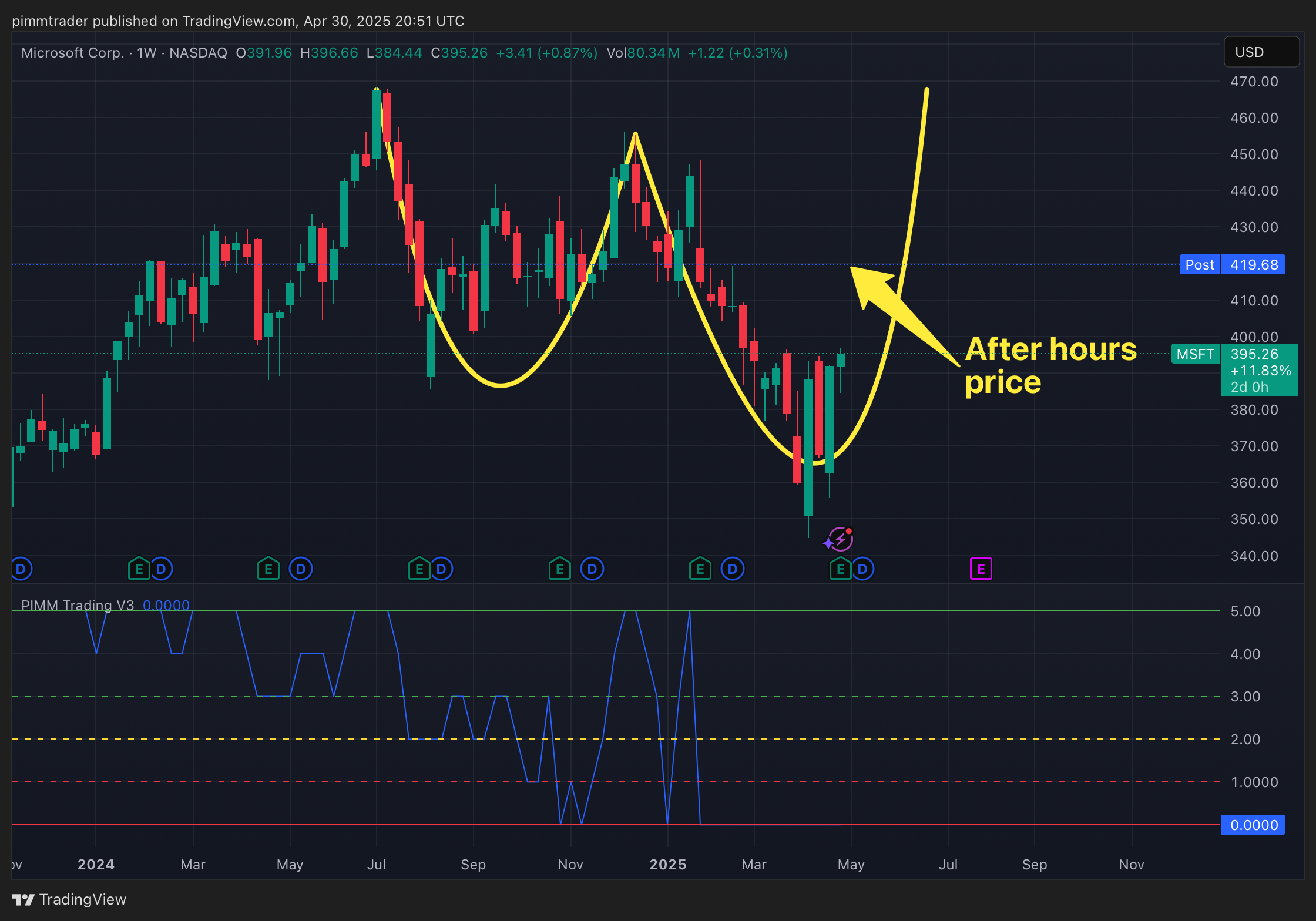The image size is (1316, 921).
Task: Click the low value L384.44
Action: [394, 53]
